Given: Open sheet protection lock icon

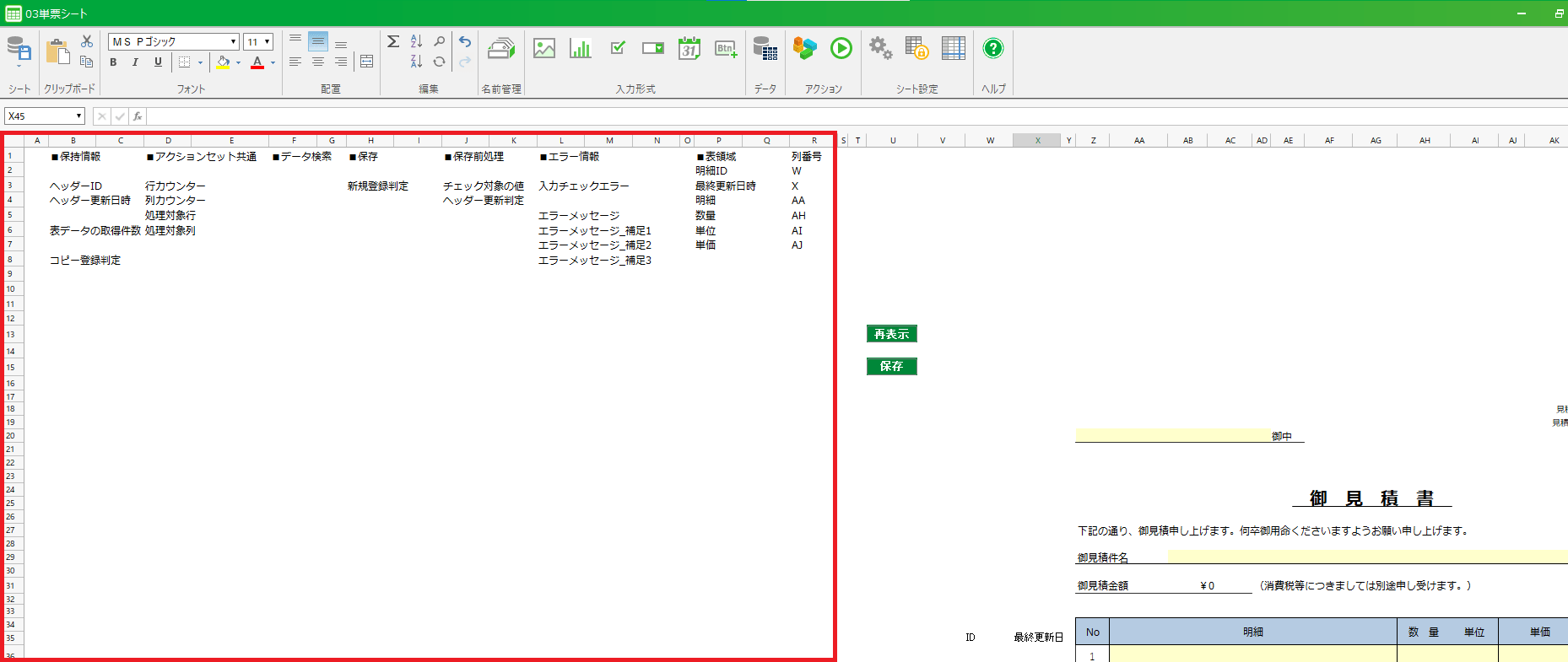Looking at the screenshot, I should click(x=916, y=49).
